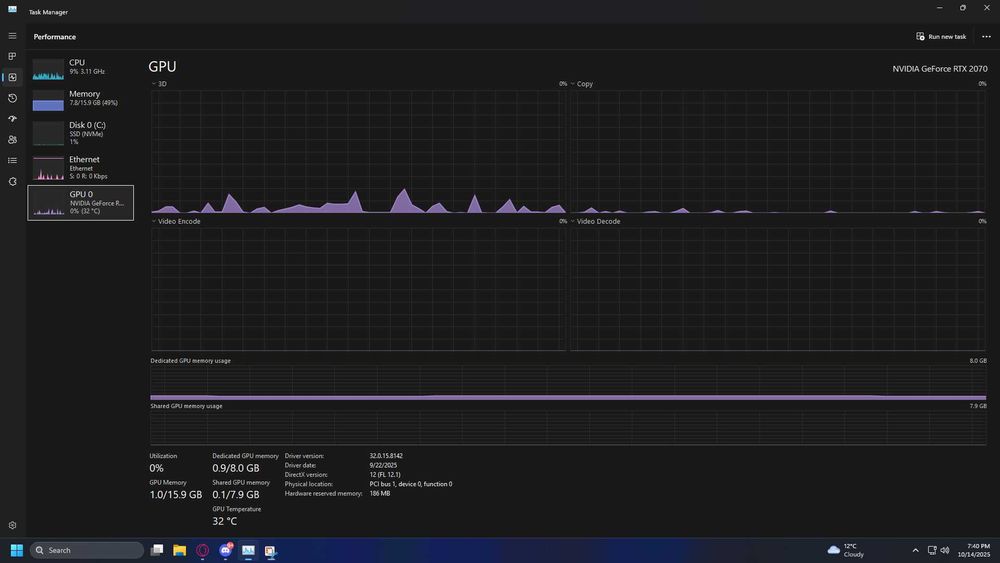Click the driver version 32.0.15.8142 text
The image size is (1000, 563).
pyautogui.click(x=386, y=456)
